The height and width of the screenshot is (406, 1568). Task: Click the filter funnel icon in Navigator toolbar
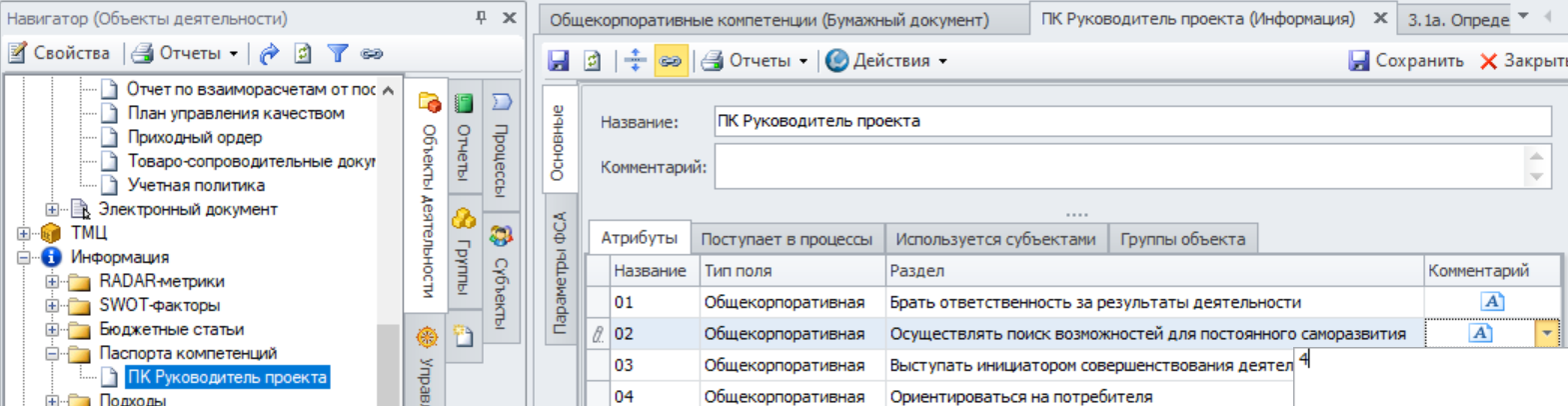[338, 54]
